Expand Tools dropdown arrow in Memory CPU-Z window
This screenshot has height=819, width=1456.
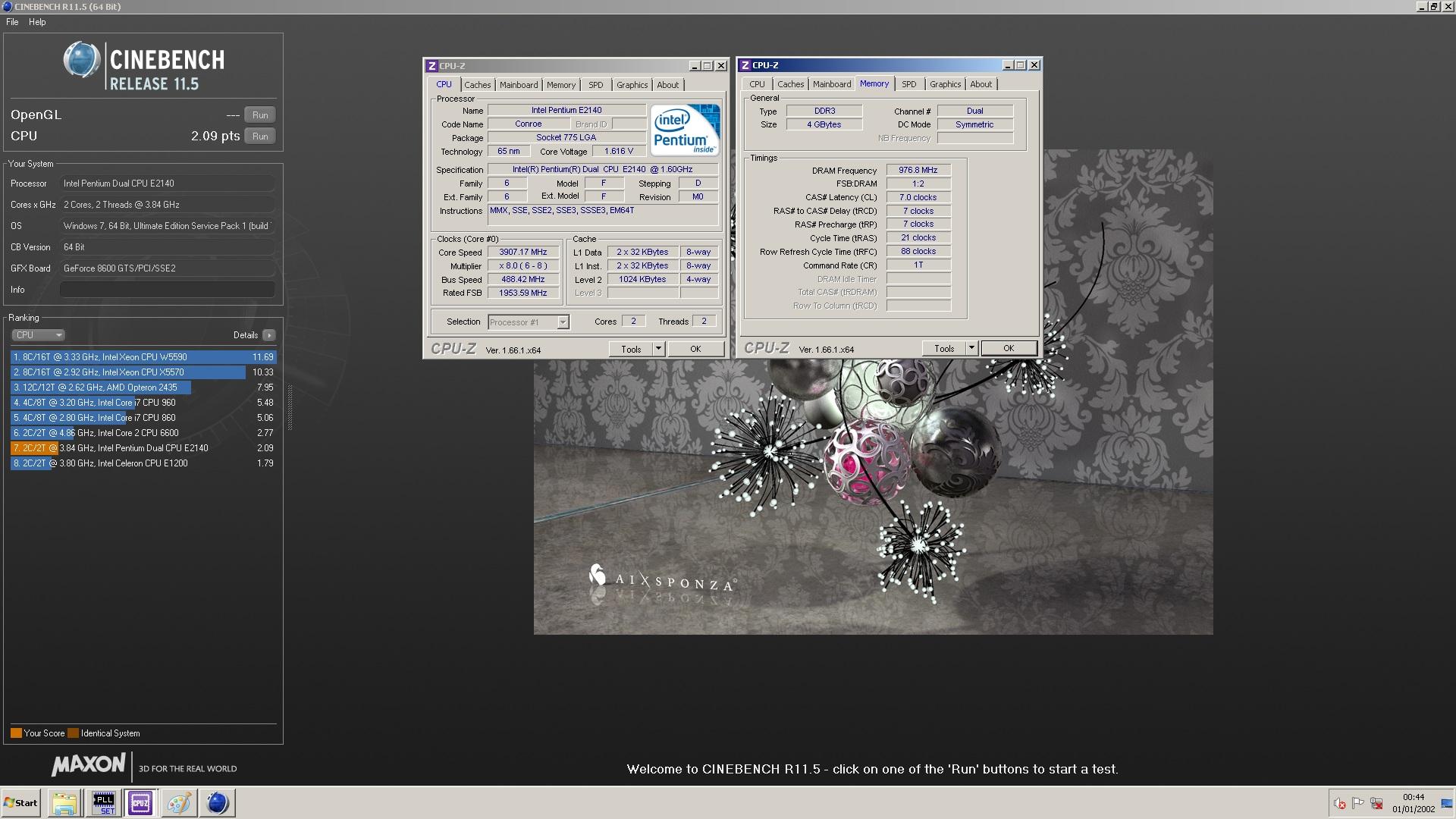[x=971, y=349]
